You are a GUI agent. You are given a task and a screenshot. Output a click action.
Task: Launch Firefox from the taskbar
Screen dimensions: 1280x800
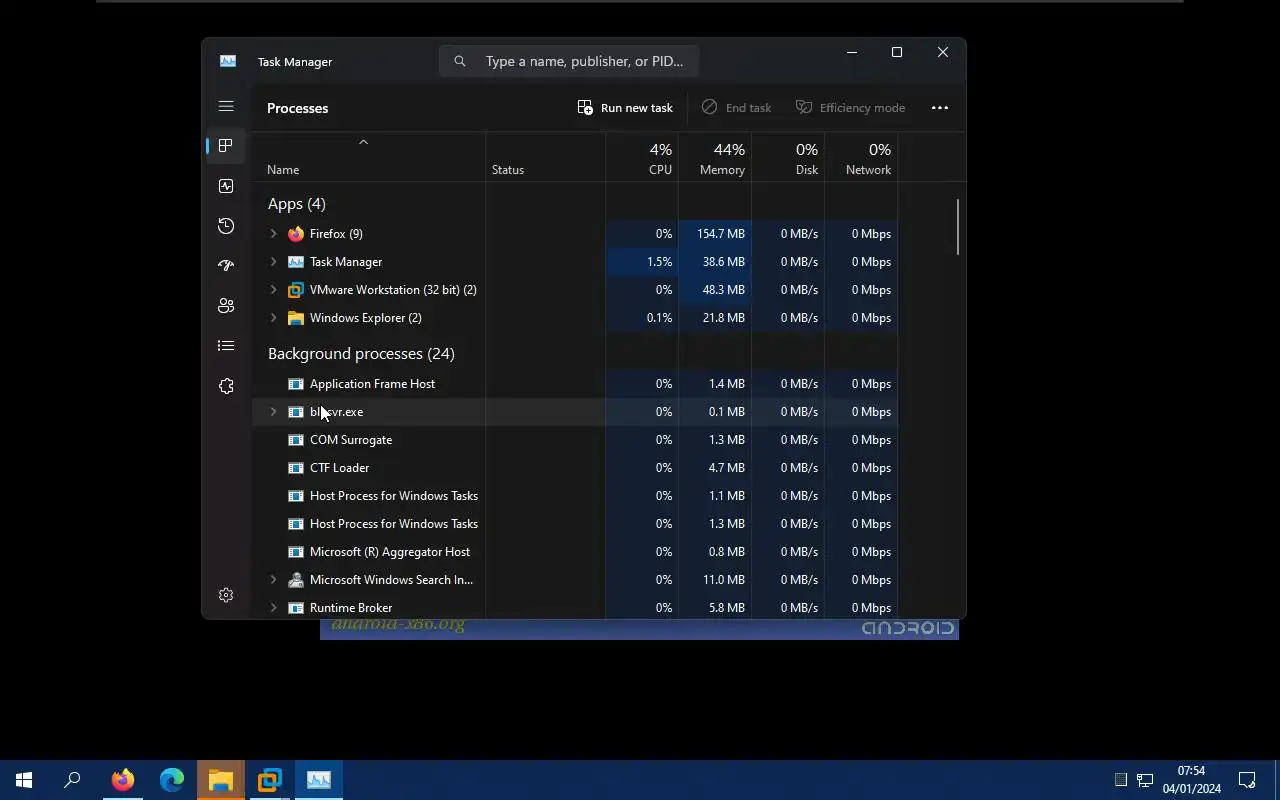[123, 780]
